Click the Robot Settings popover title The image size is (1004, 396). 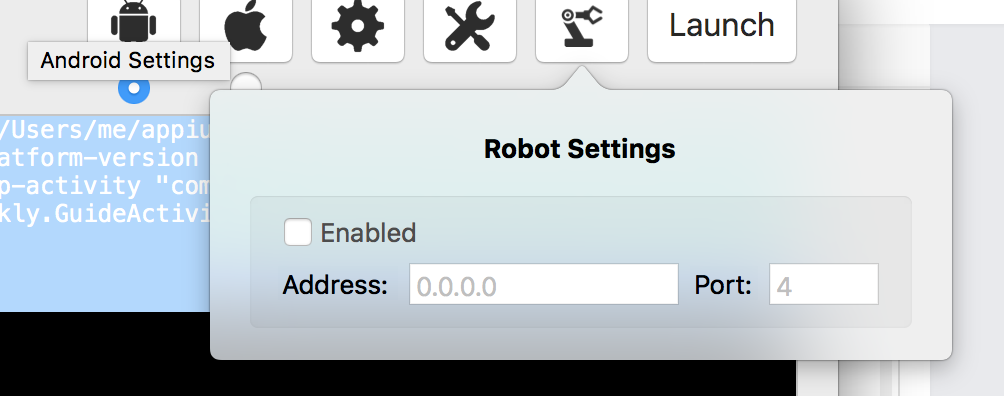point(579,149)
